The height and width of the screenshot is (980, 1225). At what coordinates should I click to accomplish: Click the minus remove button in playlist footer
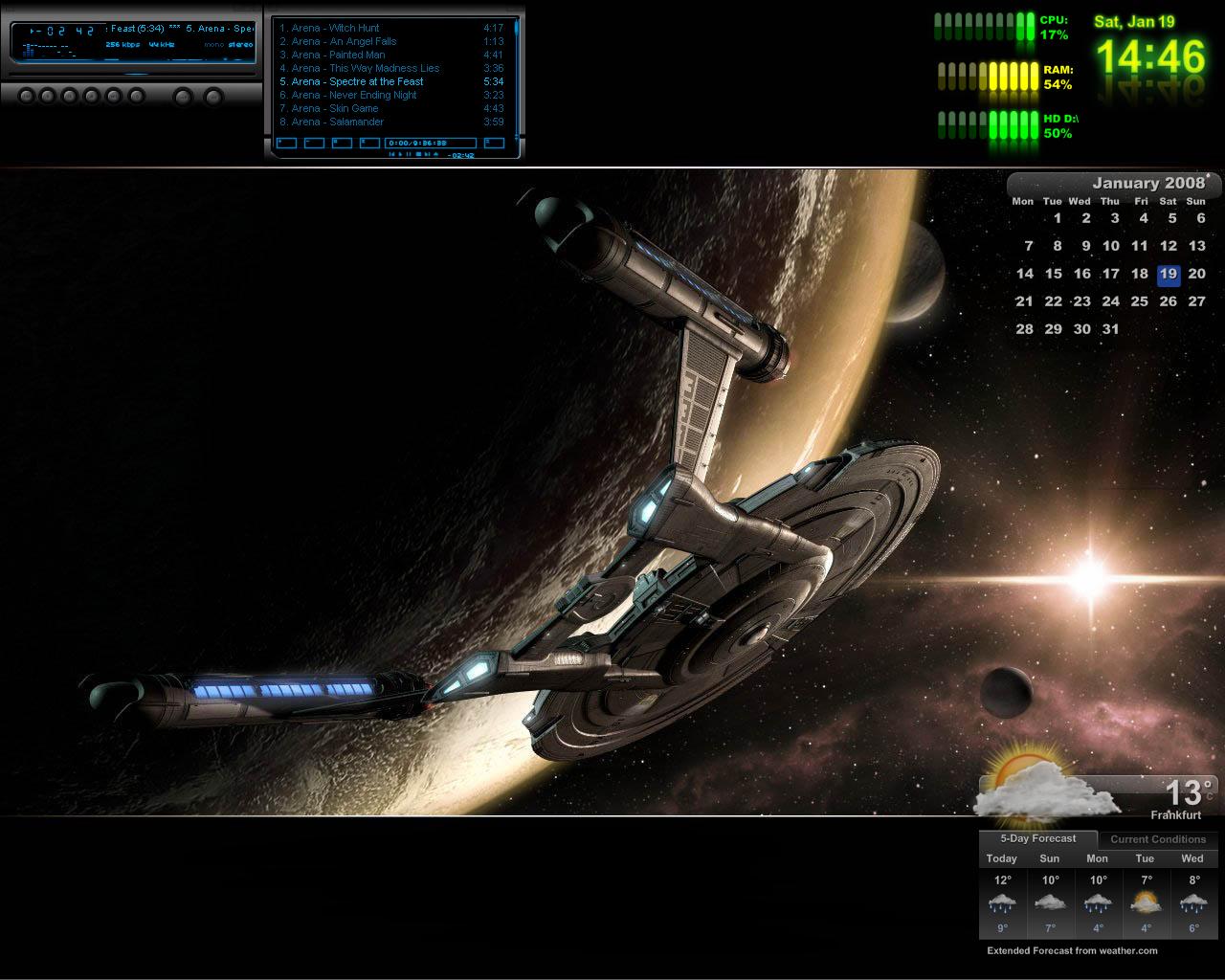pos(314,143)
